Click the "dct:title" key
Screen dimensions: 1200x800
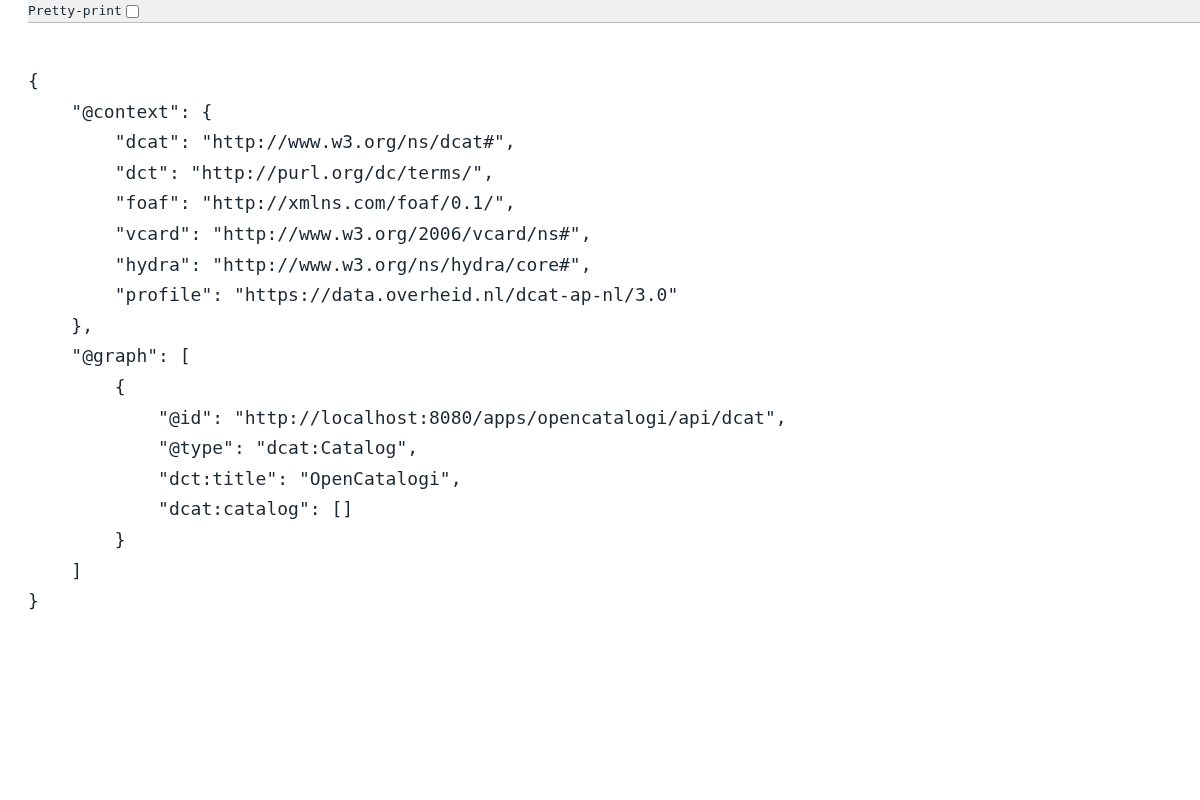point(217,479)
